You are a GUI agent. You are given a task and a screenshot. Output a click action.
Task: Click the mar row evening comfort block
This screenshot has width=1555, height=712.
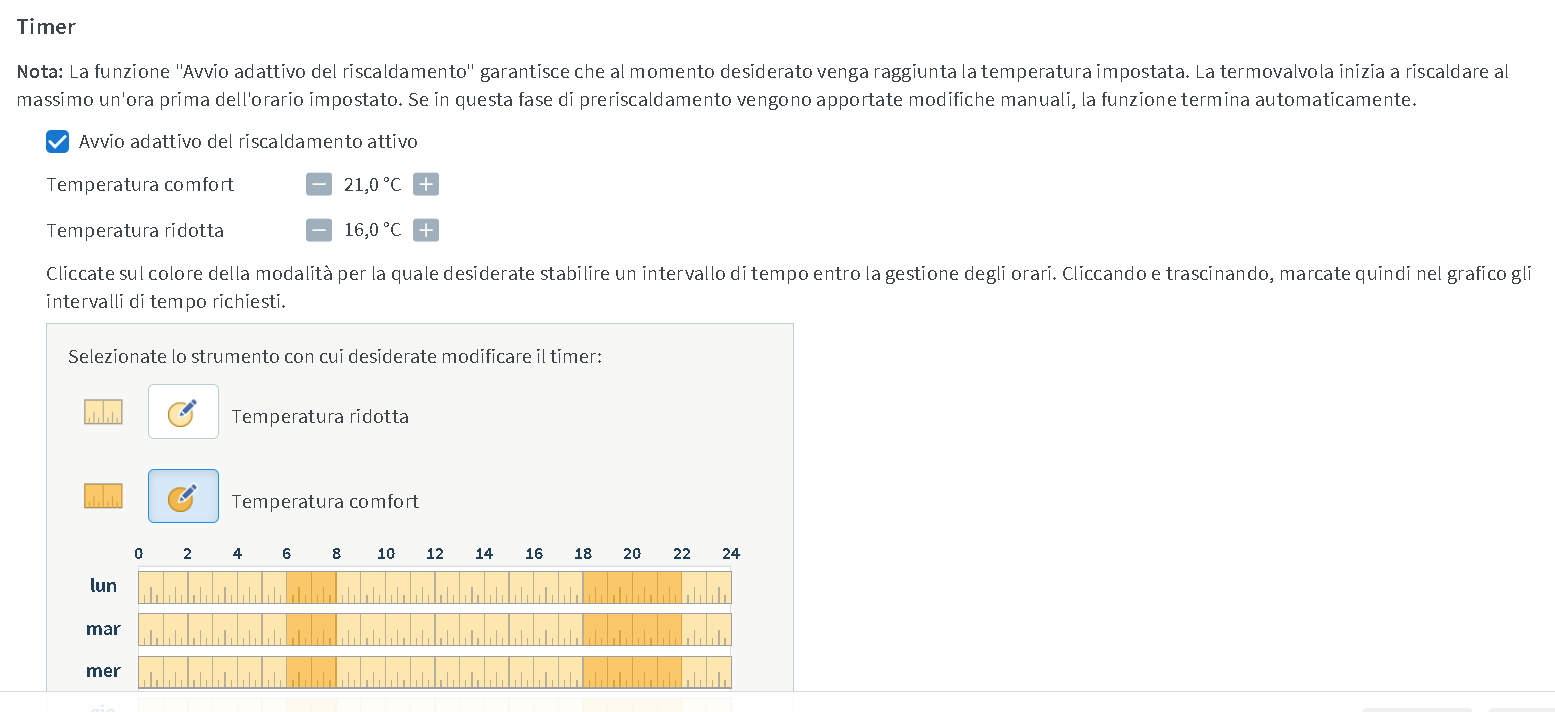point(632,630)
